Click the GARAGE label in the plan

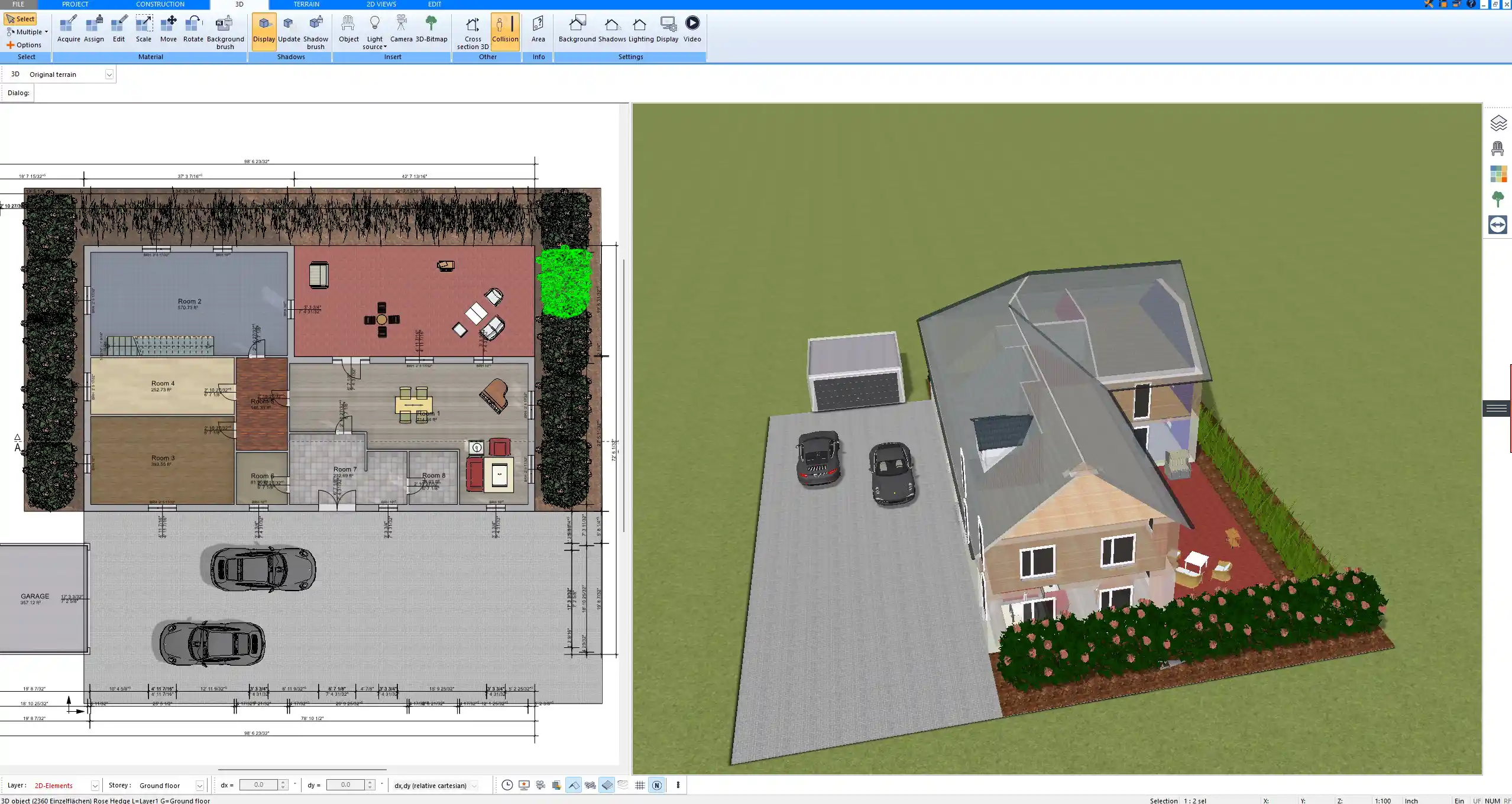35,596
